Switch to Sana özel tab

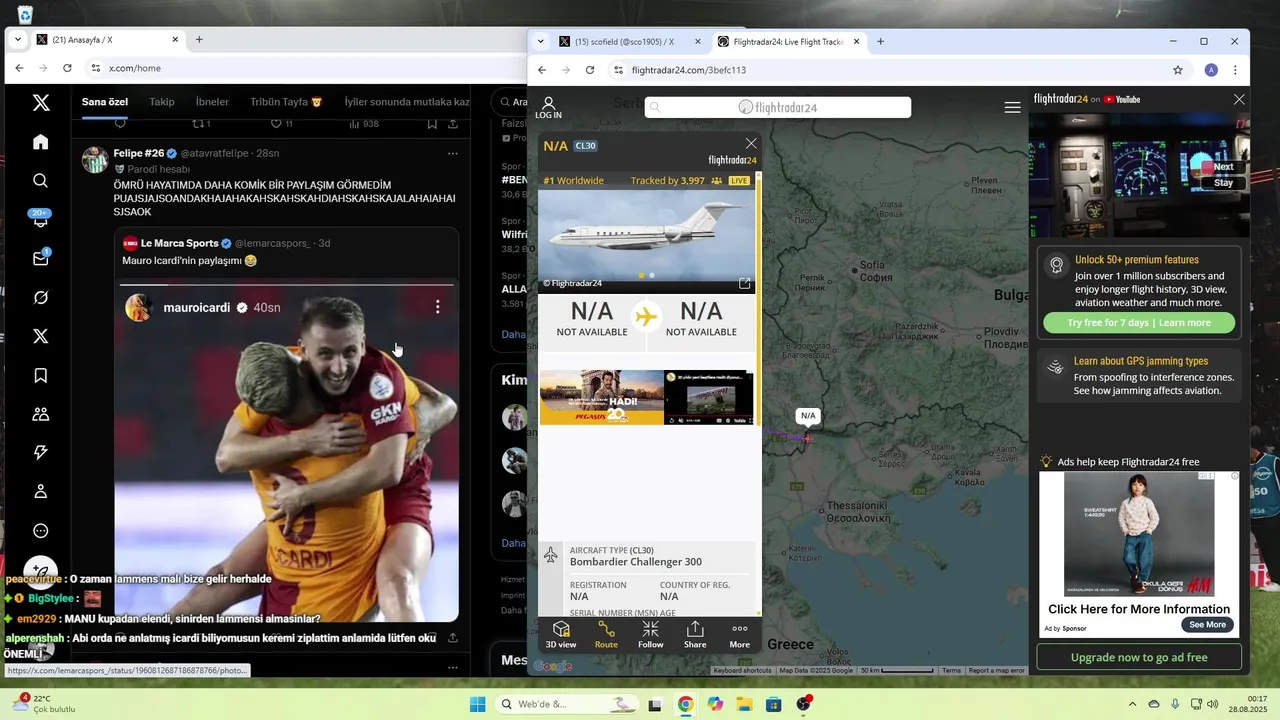pyautogui.click(x=105, y=102)
